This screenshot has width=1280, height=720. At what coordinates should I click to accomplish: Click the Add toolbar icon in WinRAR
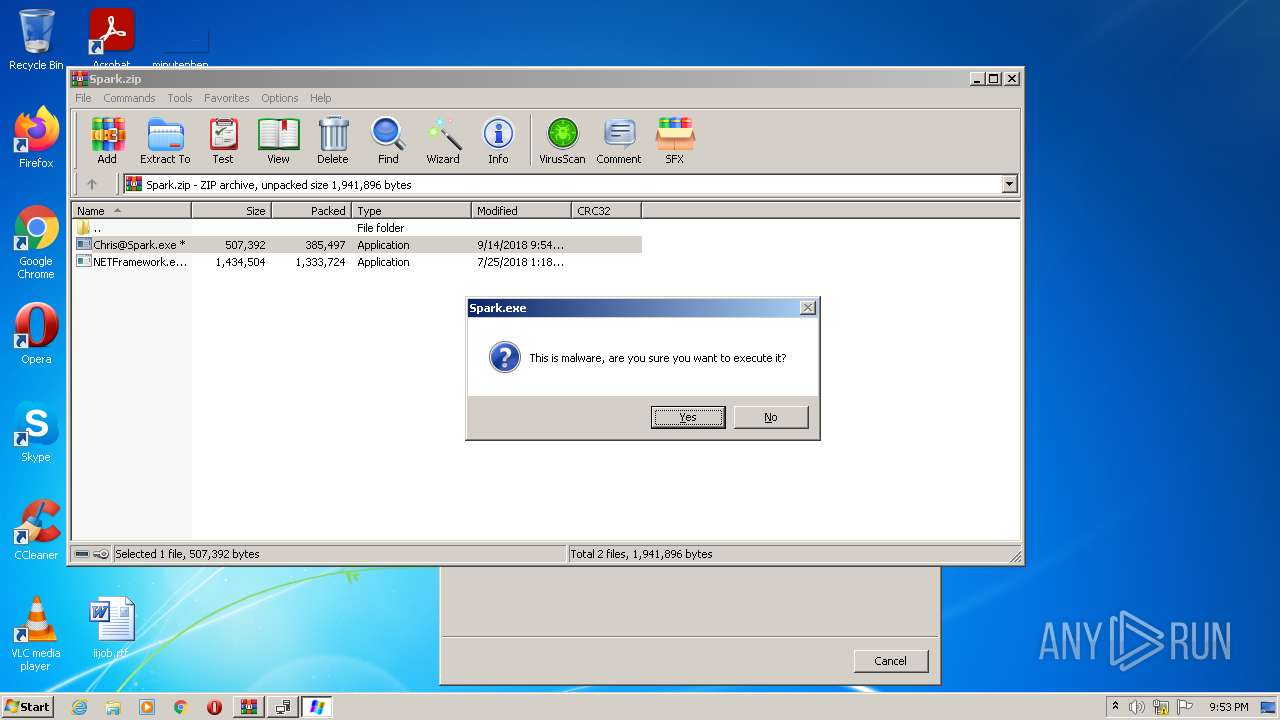107,140
